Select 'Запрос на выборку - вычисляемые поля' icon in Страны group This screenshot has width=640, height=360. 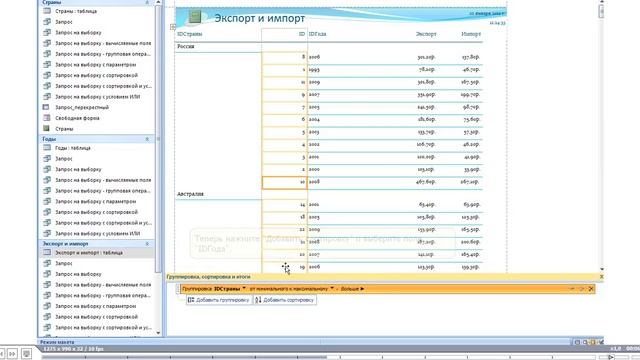(47, 43)
